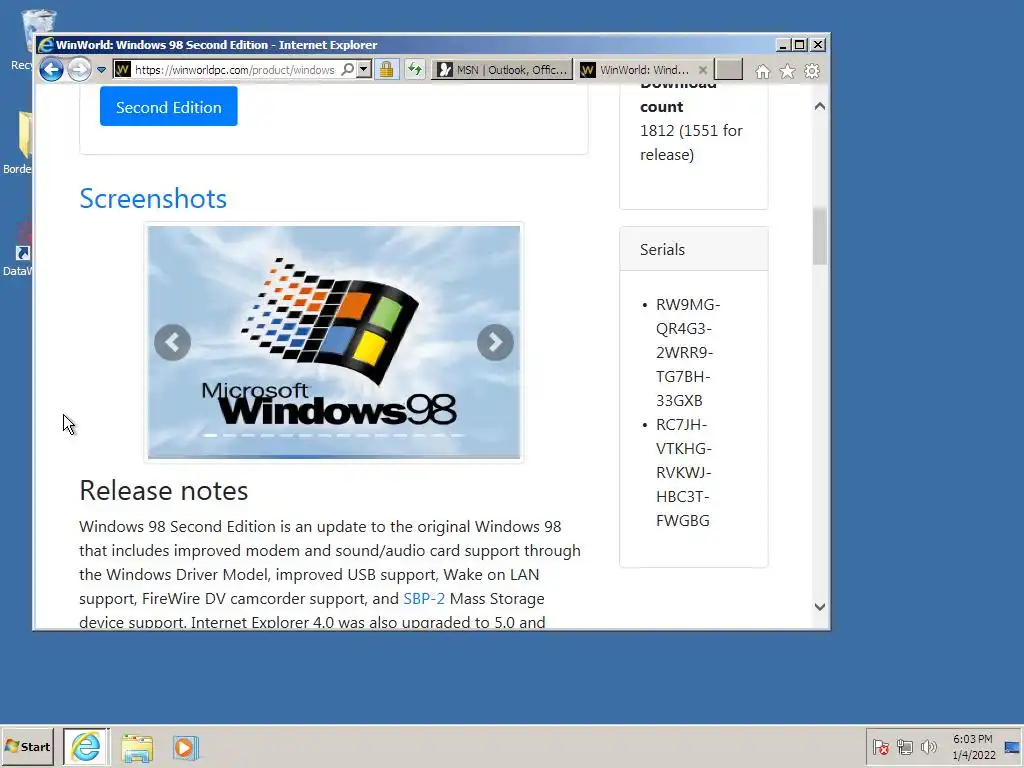Open the SBP-2 link

(424, 598)
